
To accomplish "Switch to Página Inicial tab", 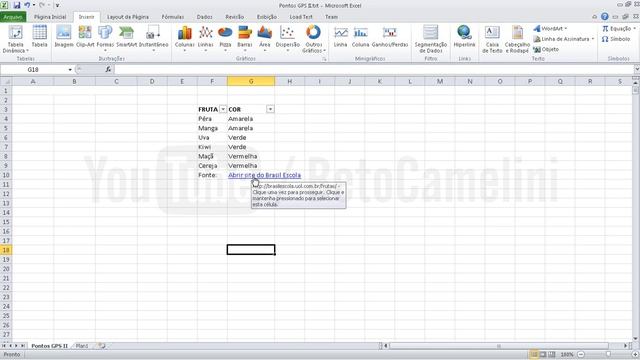I will [50, 17].
